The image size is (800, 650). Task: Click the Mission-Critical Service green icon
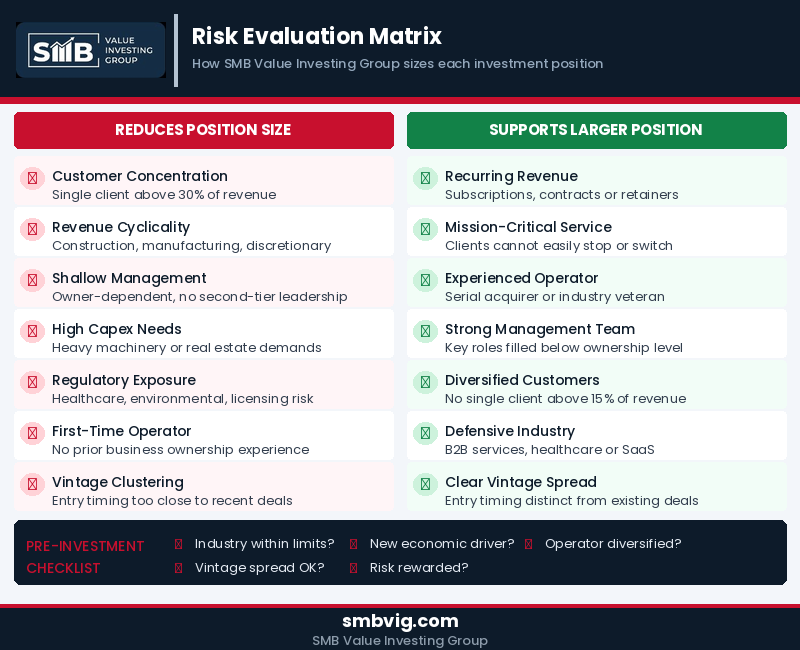pos(425,229)
